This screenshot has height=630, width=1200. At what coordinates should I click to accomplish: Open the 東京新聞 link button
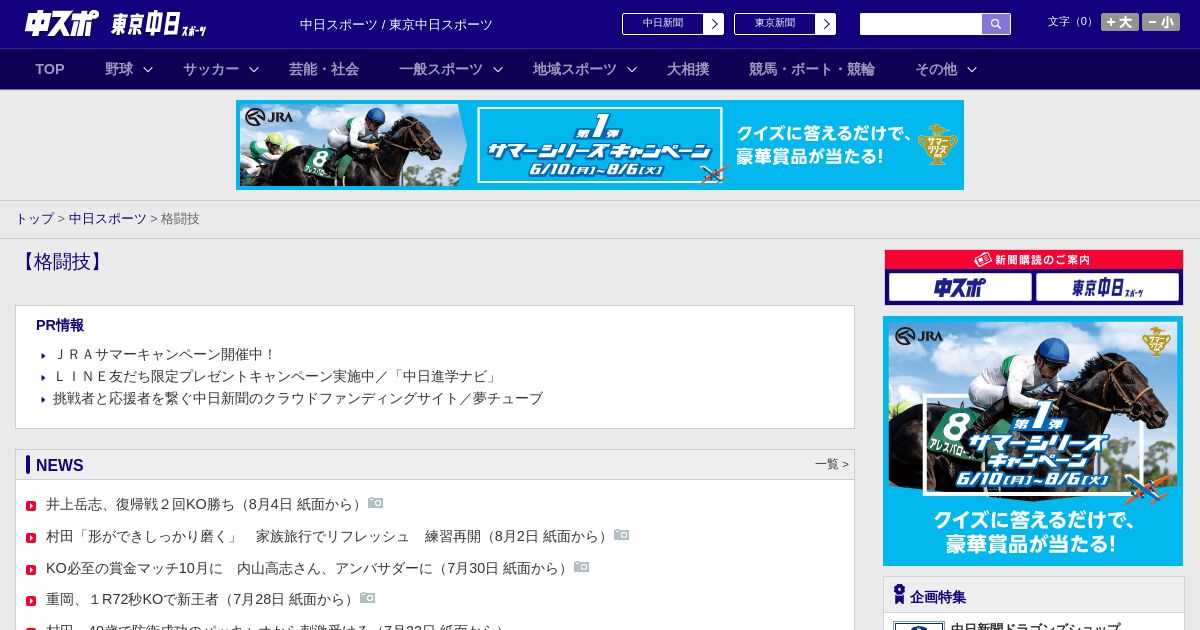(x=785, y=24)
